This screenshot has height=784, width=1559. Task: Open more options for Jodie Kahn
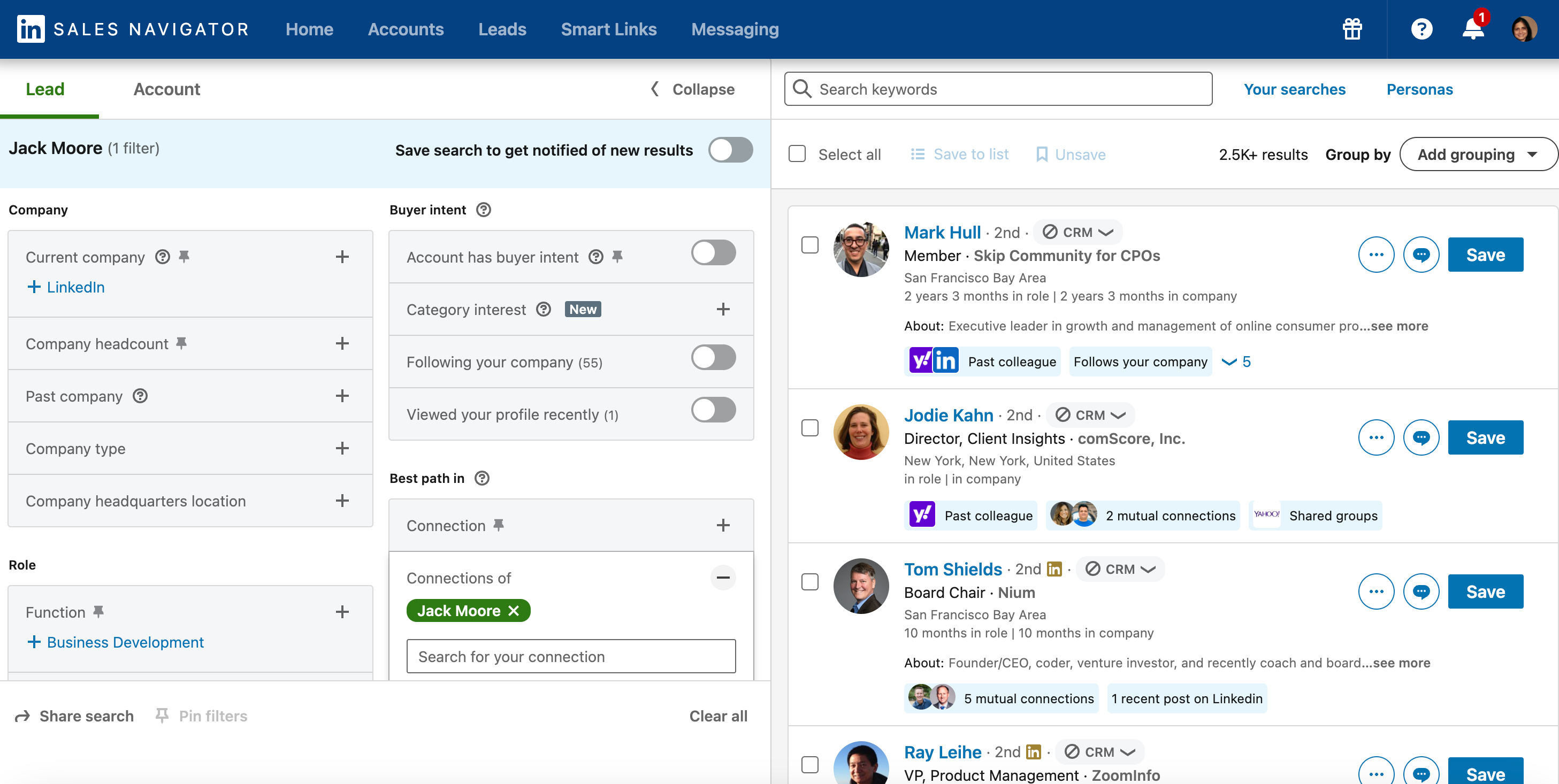[x=1376, y=437]
